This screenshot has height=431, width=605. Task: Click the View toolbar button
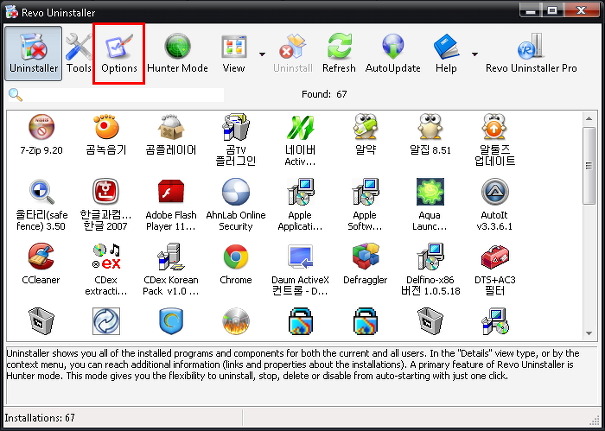(234, 53)
